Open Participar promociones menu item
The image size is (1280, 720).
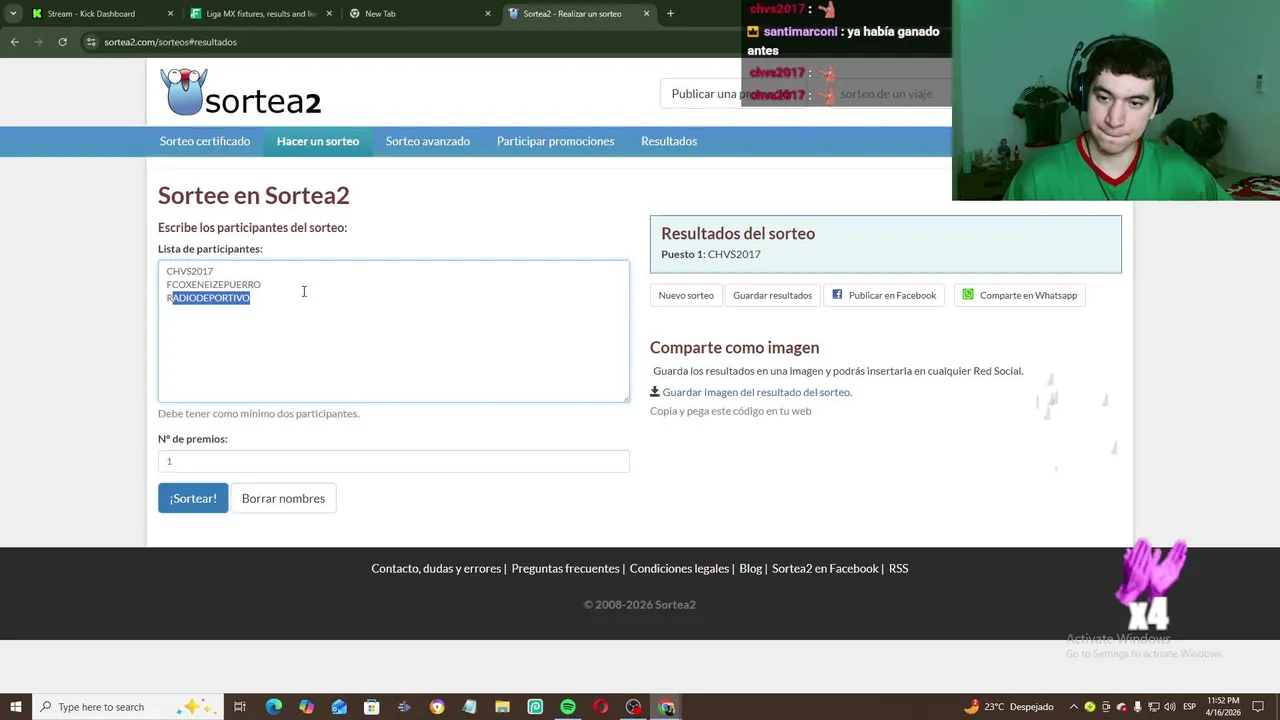pos(555,141)
